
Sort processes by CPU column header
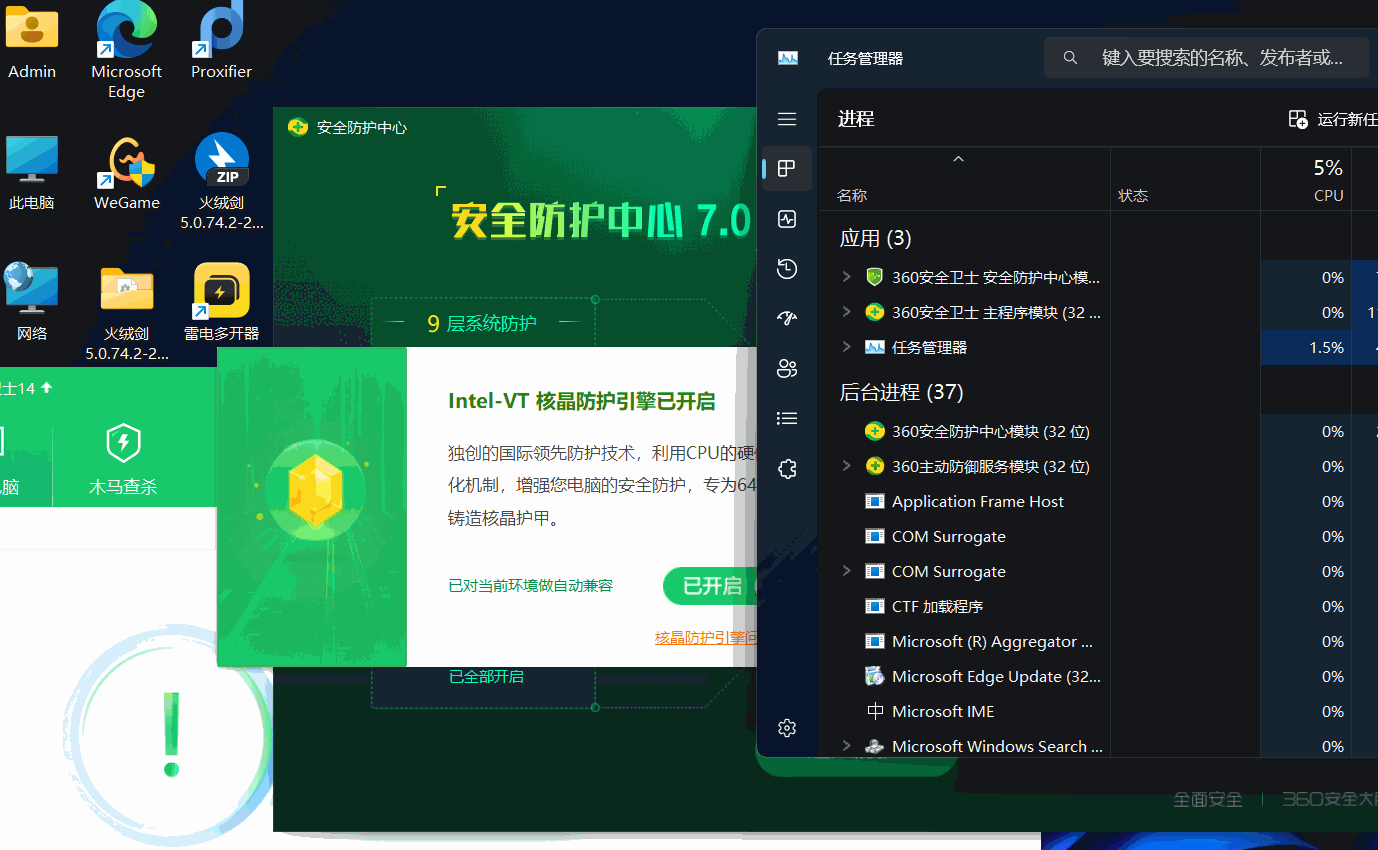(x=1327, y=196)
